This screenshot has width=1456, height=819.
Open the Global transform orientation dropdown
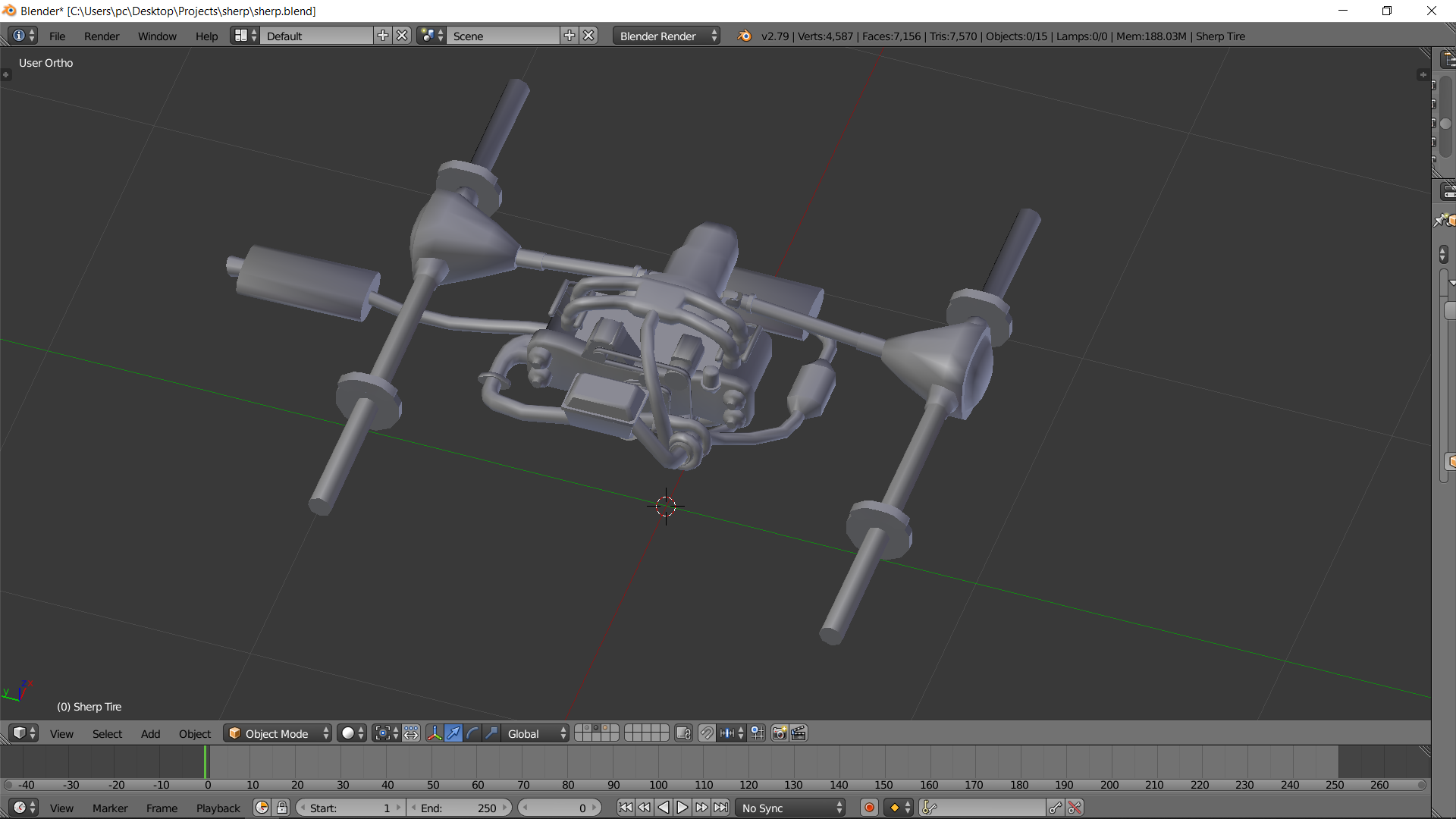coord(536,733)
